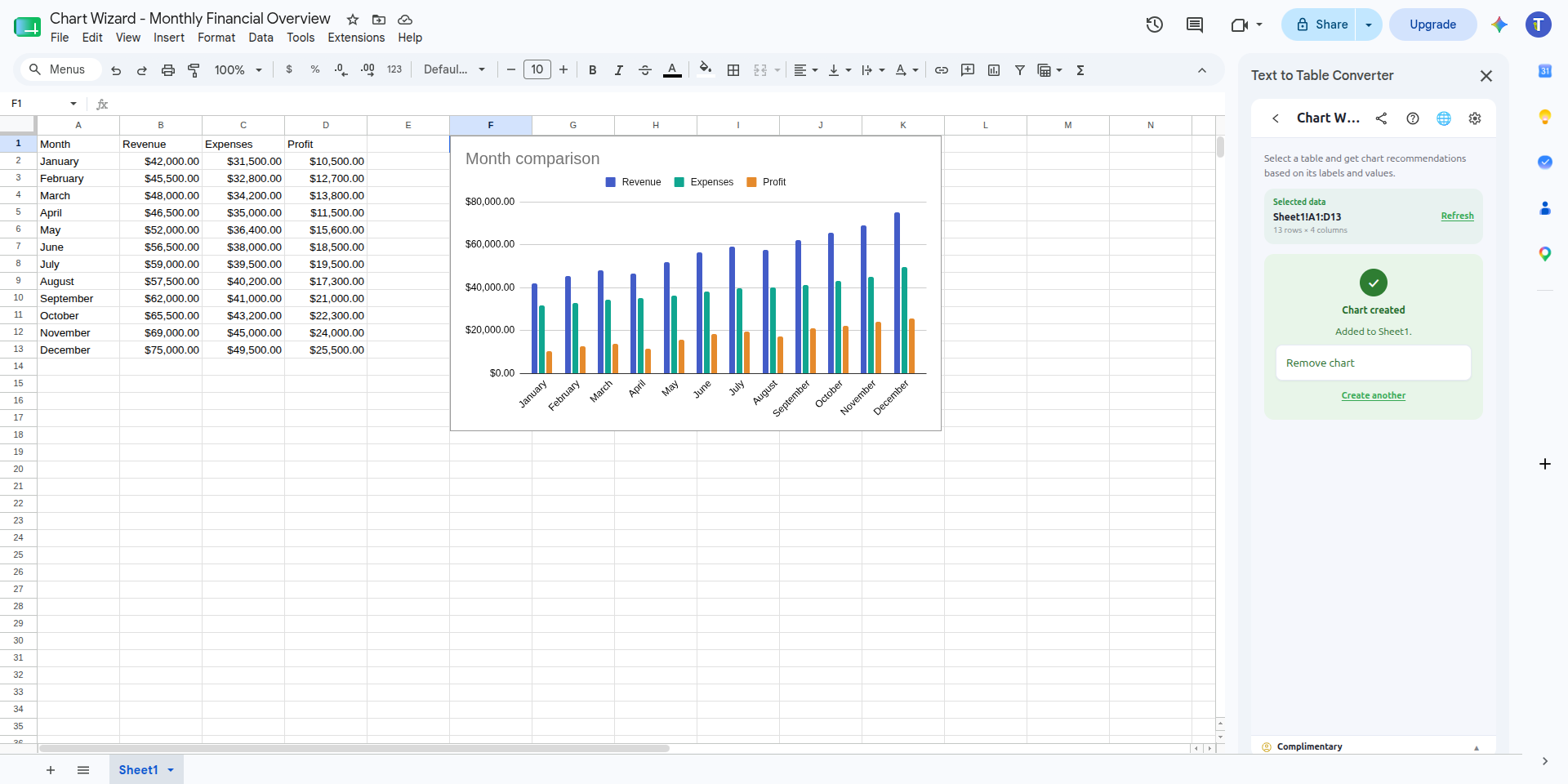The height and width of the screenshot is (784, 1568).
Task: Open text rotation dropdown
Action: (x=906, y=70)
